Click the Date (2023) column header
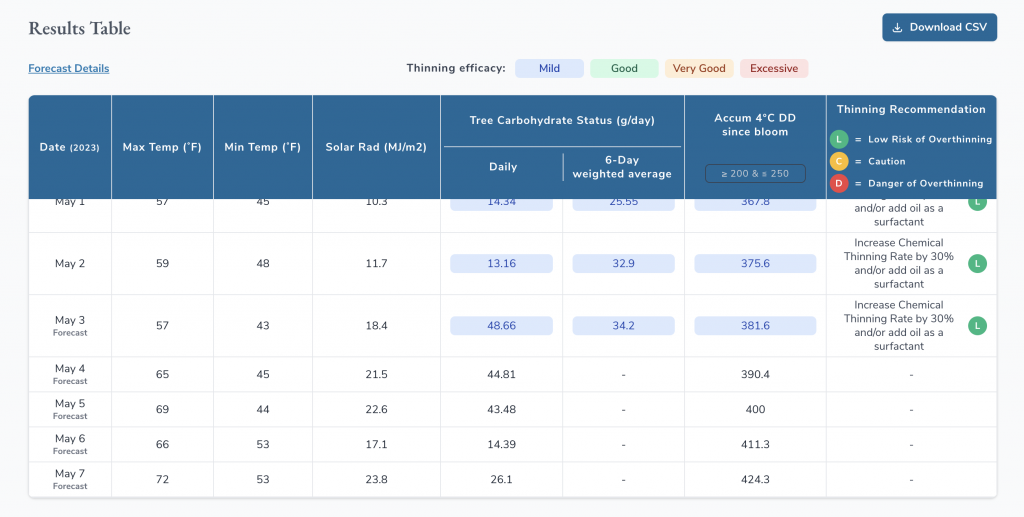Viewport: 1024px width, 517px height. pyautogui.click(x=70, y=147)
